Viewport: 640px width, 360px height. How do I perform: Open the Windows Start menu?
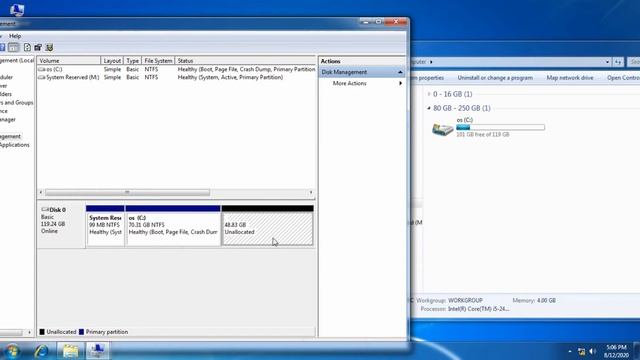(x=11, y=351)
